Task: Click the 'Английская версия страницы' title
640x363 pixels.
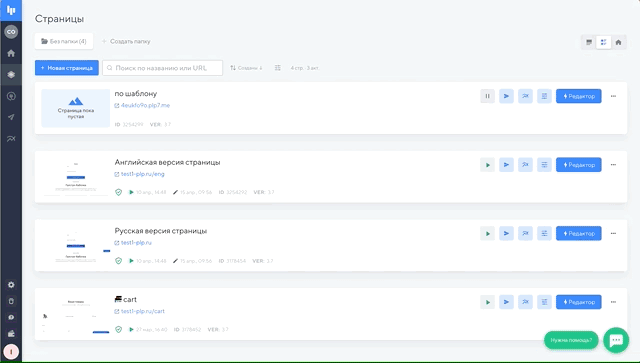Action: [x=167, y=162]
